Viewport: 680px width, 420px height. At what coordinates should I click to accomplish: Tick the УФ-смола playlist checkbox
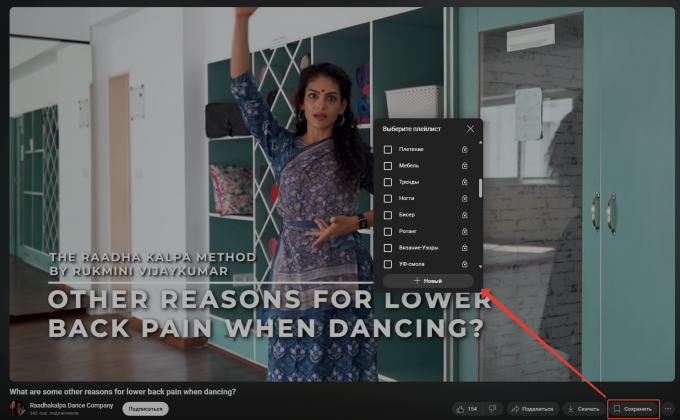click(x=388, y=264)
